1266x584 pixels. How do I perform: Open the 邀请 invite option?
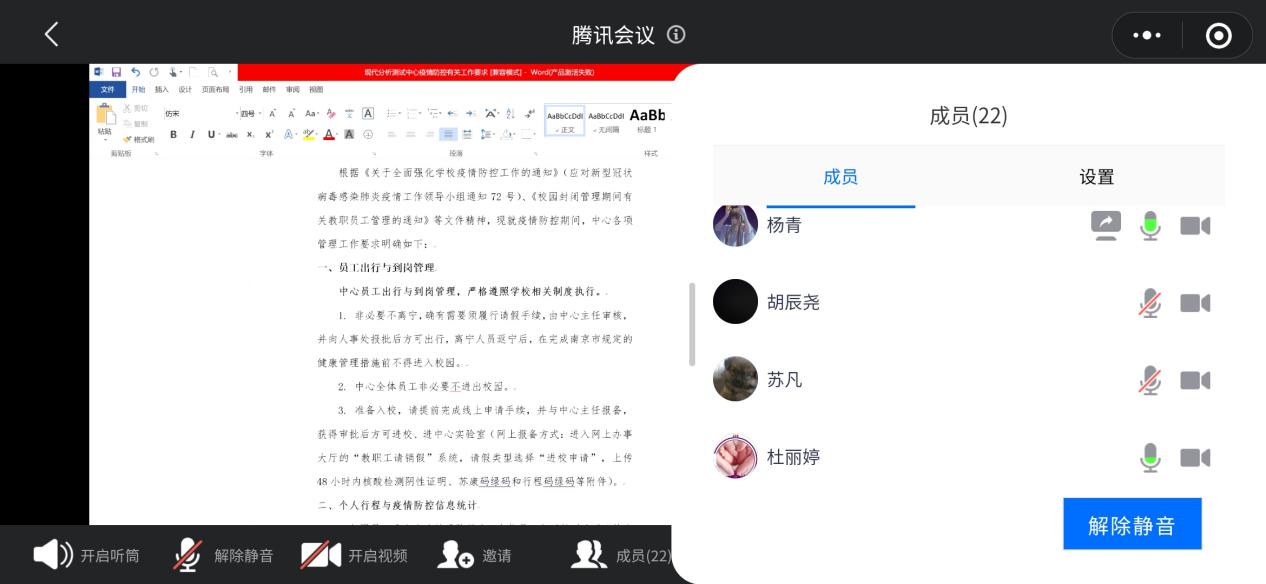[474, 555]
